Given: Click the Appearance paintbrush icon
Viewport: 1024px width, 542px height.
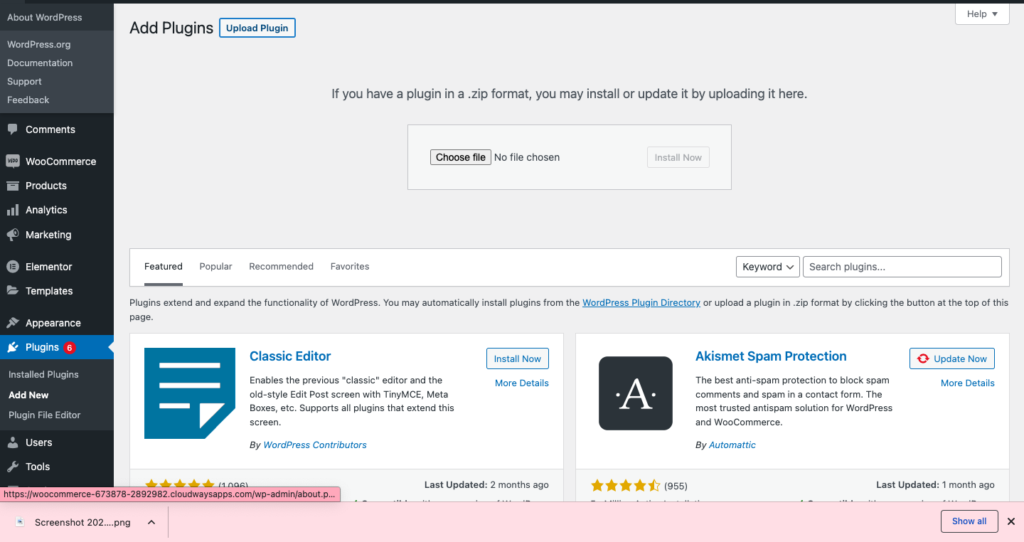Looking at the screenshot, I should 12,323.
